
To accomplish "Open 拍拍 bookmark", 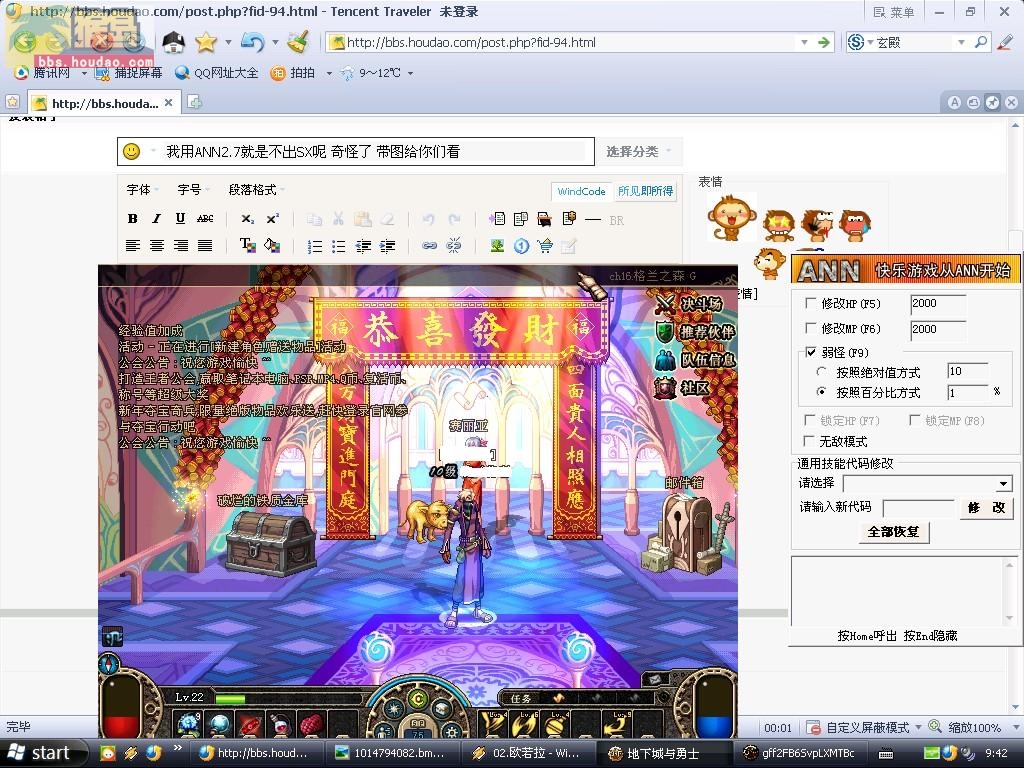I will (x=293, y=72).
